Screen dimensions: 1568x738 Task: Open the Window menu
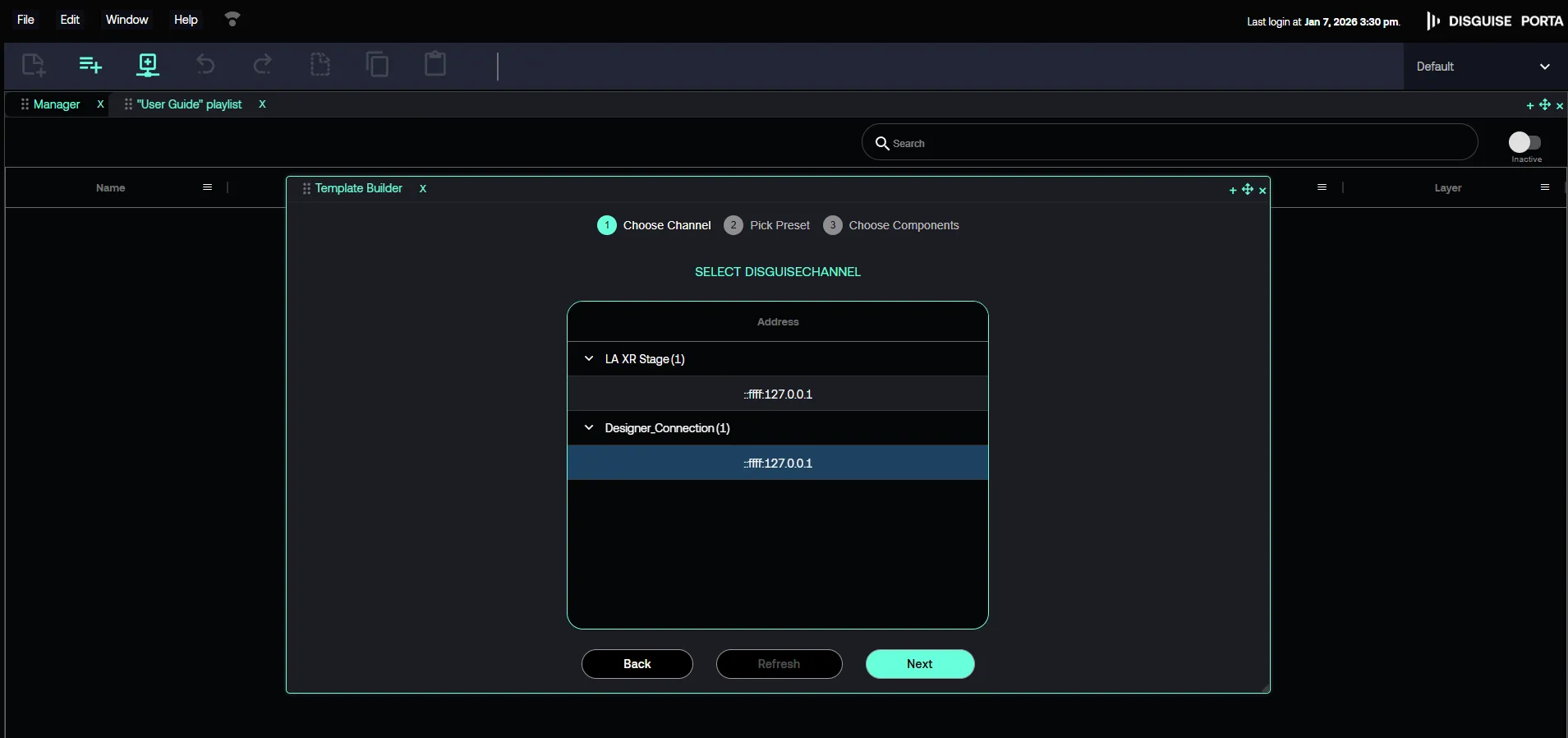(x=126, y=20)
